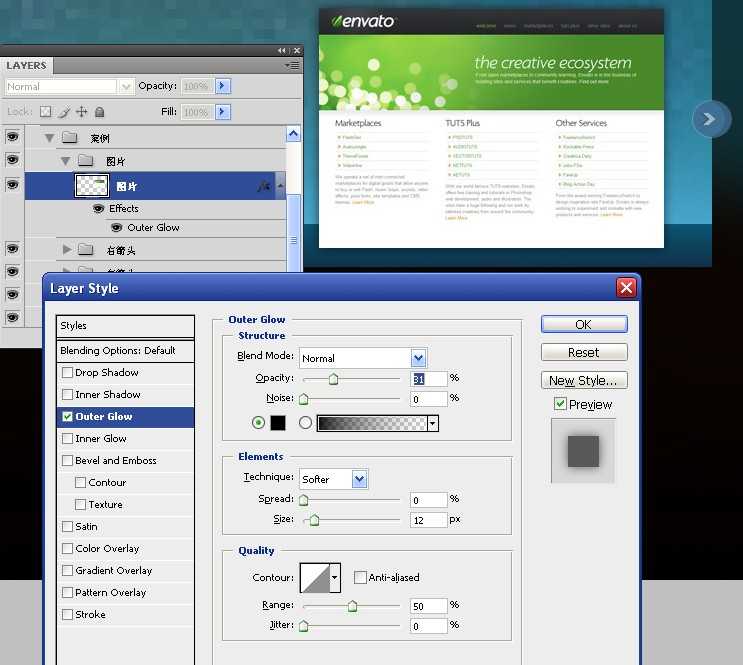The width and height of the screenshot is (743, 665).
Task: Click the lock position move icon
Action: pos(82,112)
